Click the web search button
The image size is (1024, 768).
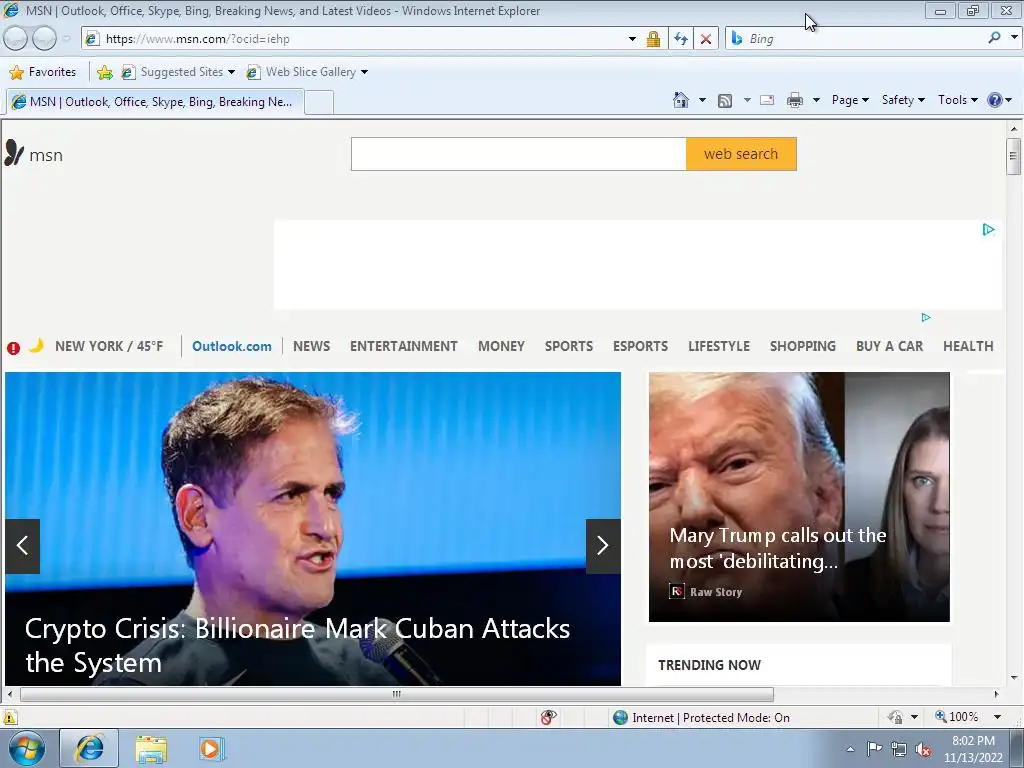pos(741,154)
